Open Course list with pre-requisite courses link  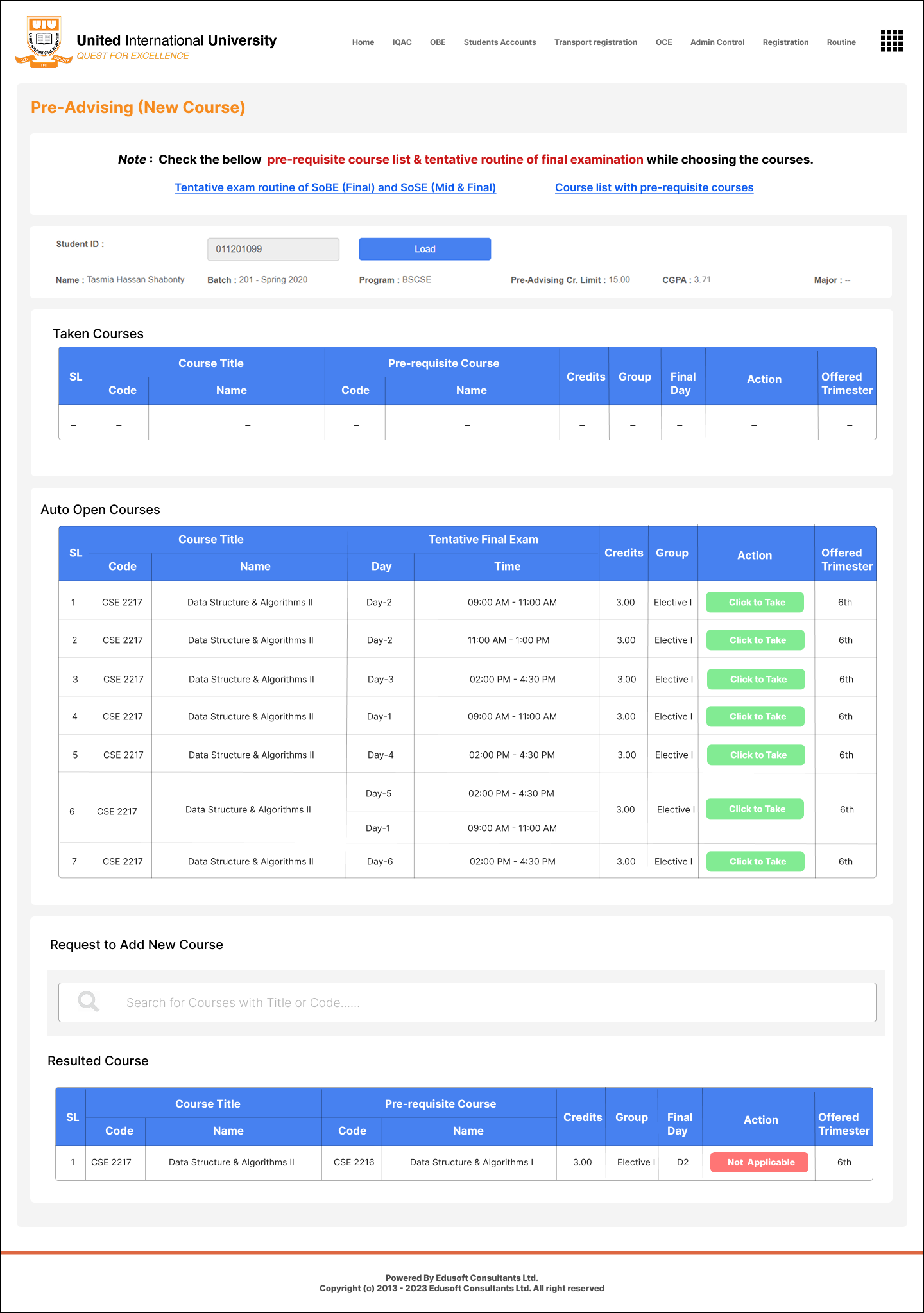pyautogui.click(x=654, y=187)
